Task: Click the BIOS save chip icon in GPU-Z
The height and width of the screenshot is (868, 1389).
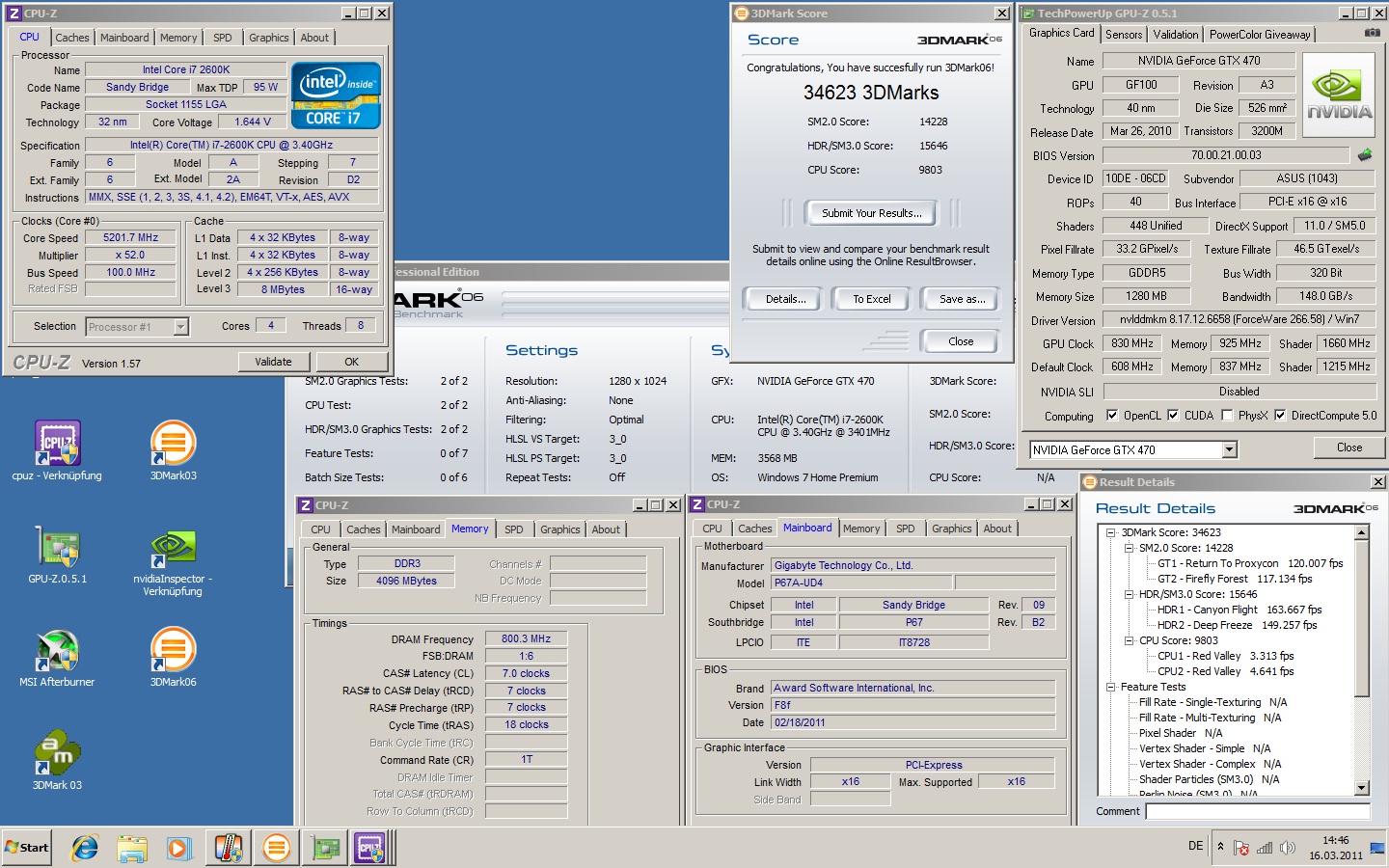Action: 1365,154
